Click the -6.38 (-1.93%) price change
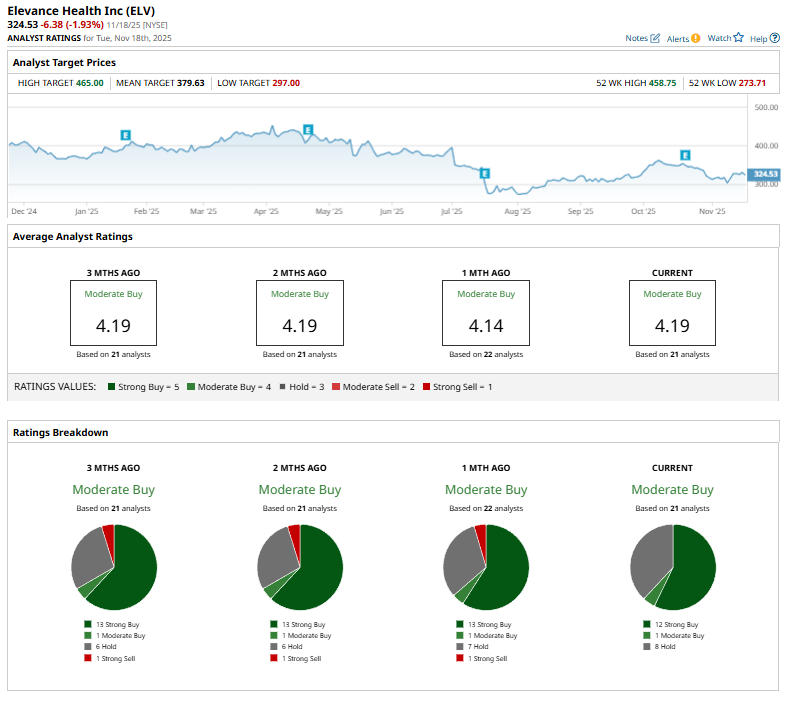786x701 pixels. tap(72, 25)
